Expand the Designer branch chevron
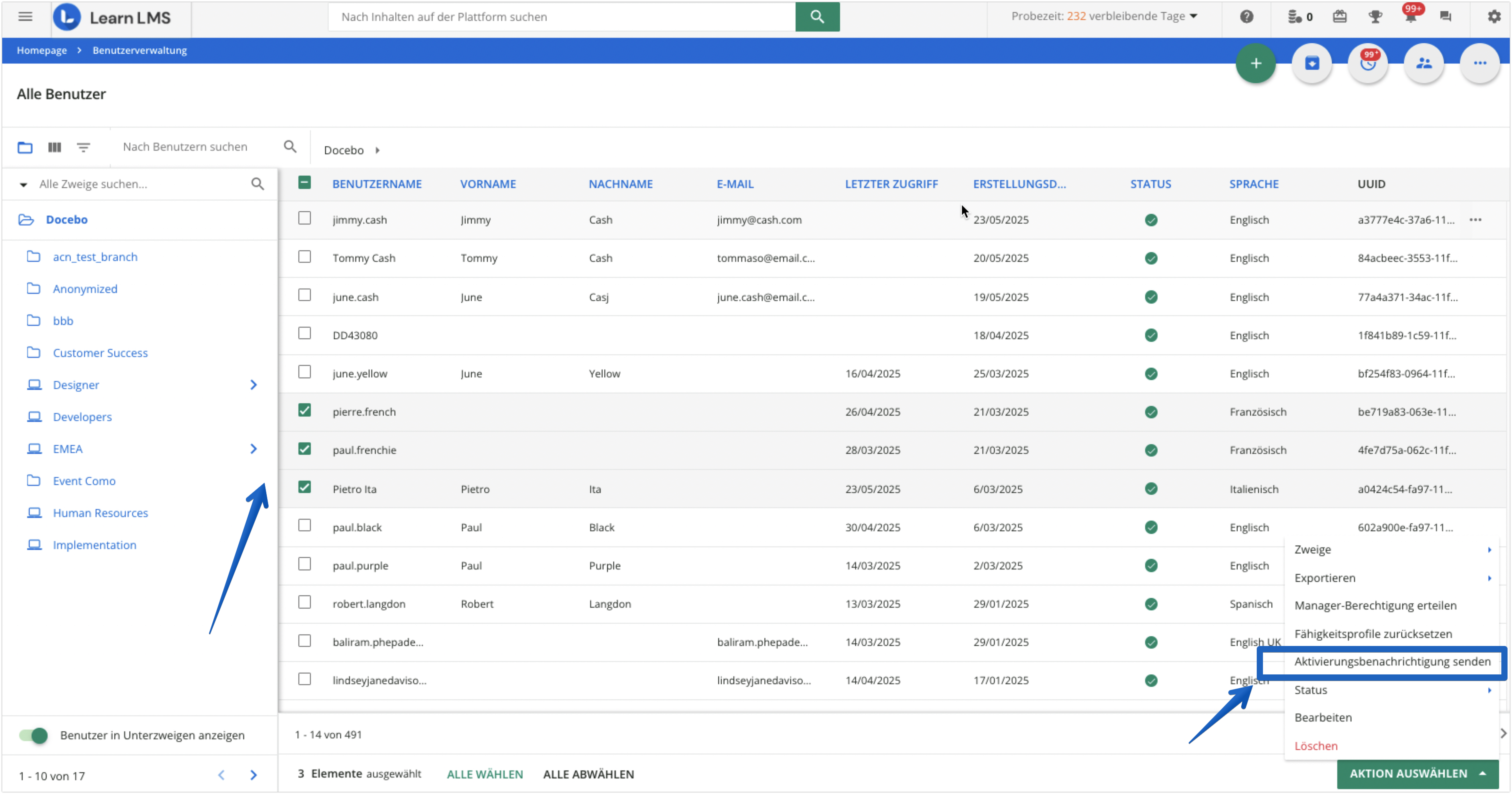1512x794 pixels. tap(253, 385)
